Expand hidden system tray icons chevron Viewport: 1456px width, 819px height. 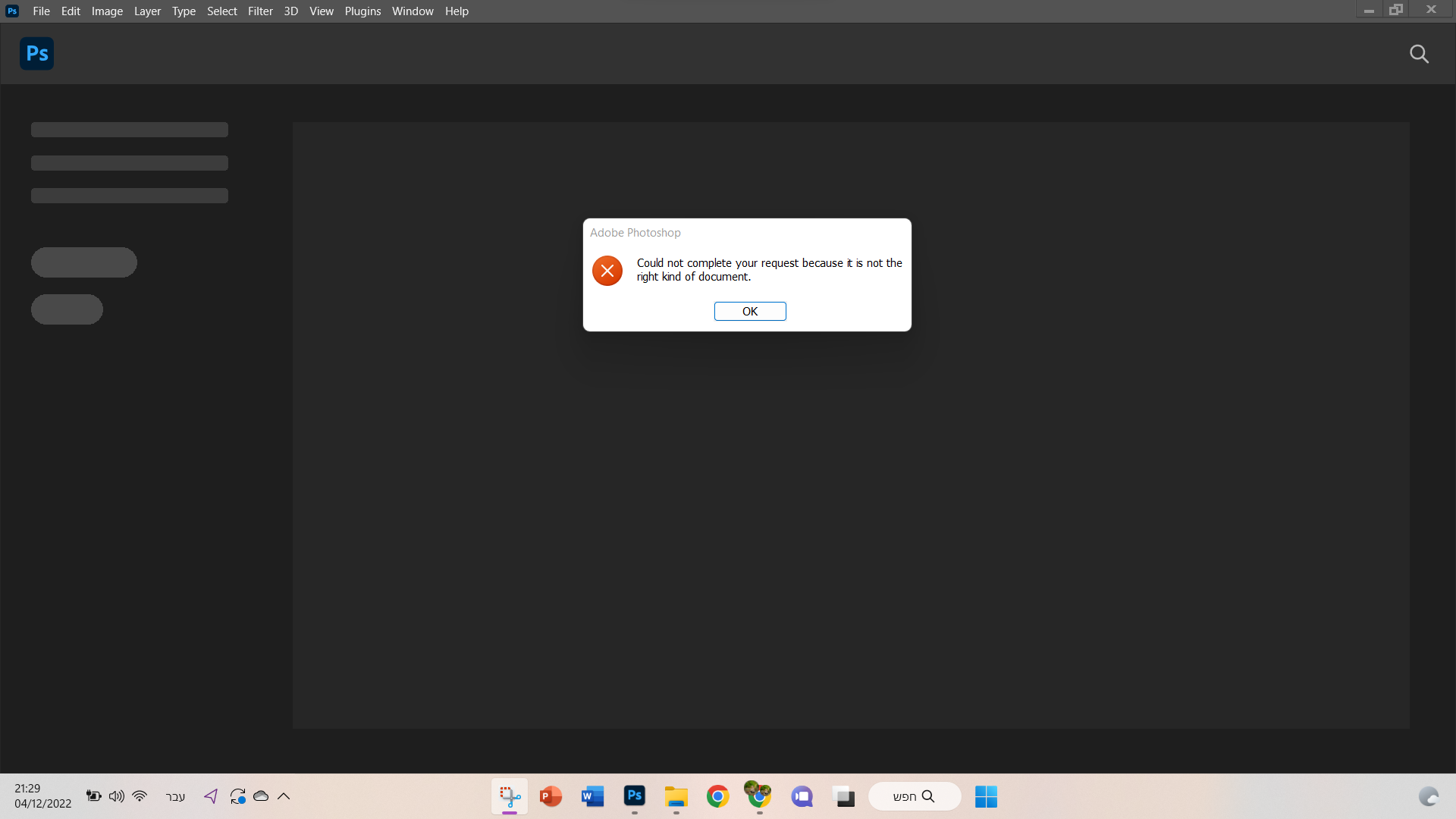(284, 796)
